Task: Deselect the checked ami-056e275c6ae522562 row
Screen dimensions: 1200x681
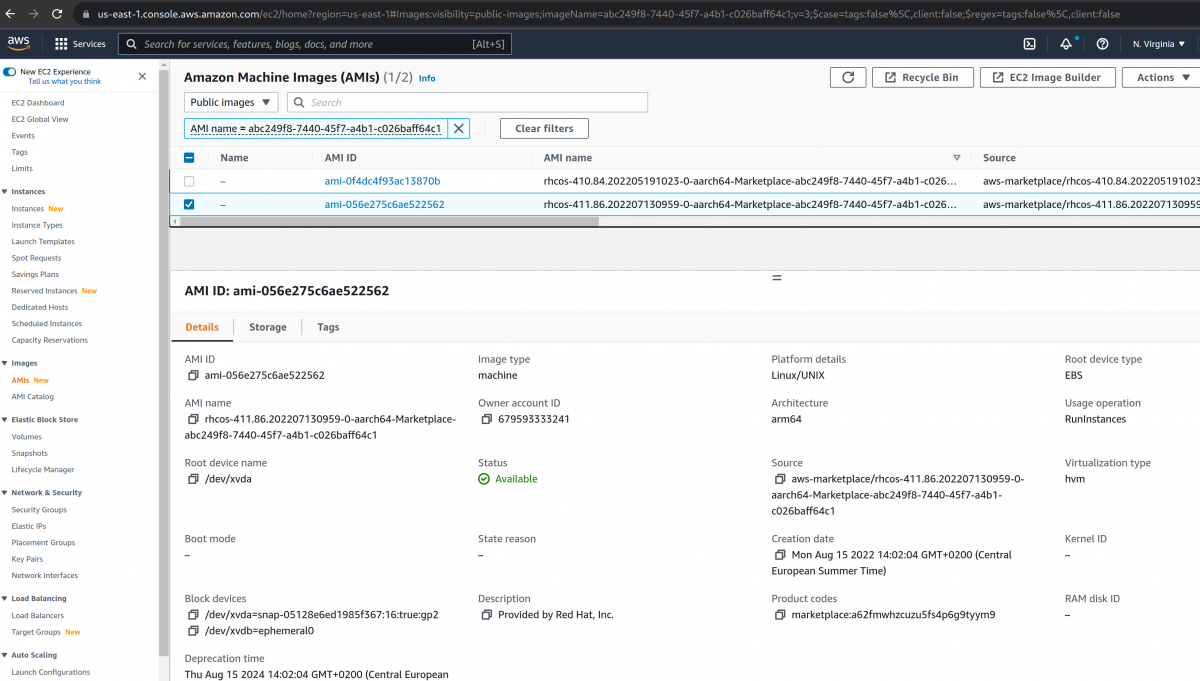Action: [189, 204]
